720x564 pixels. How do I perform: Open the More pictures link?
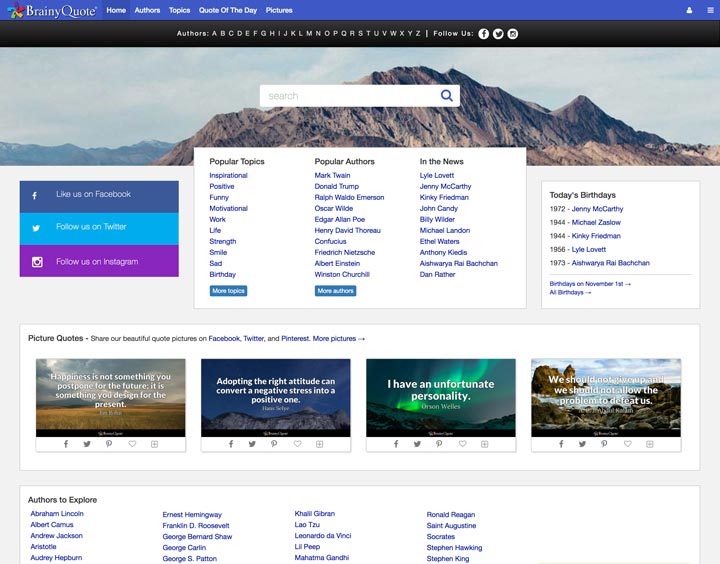(339, 338)
